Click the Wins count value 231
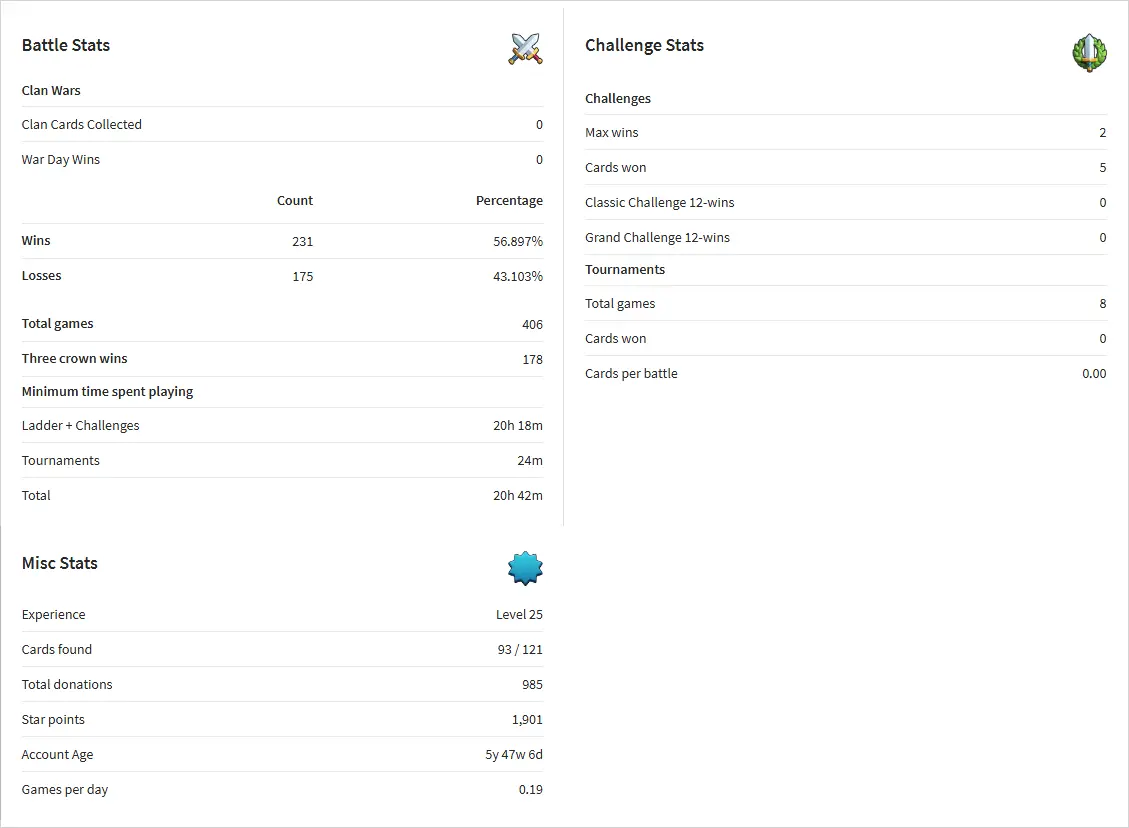Viewport: 1129px width, 828px height. pos(302,241)
